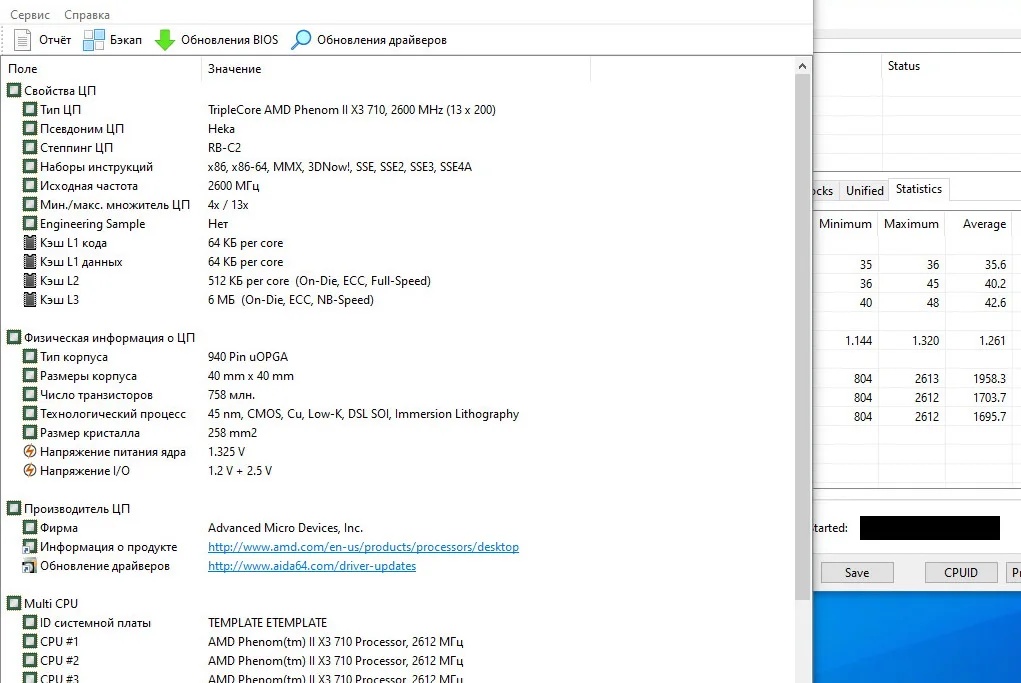Viewport: 1021px width, 683px height.
Task: Click the Multi CPU section icon
Action: coord(14,603)
